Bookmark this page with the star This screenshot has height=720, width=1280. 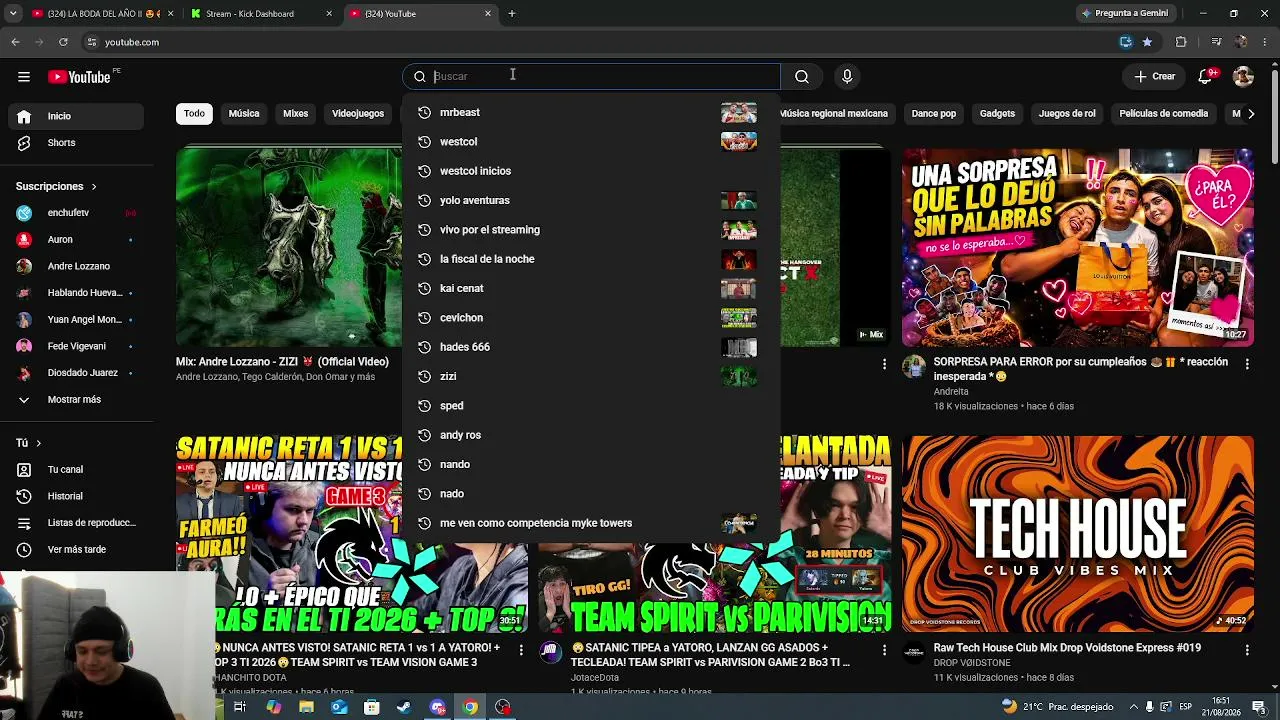point(1147,42)
